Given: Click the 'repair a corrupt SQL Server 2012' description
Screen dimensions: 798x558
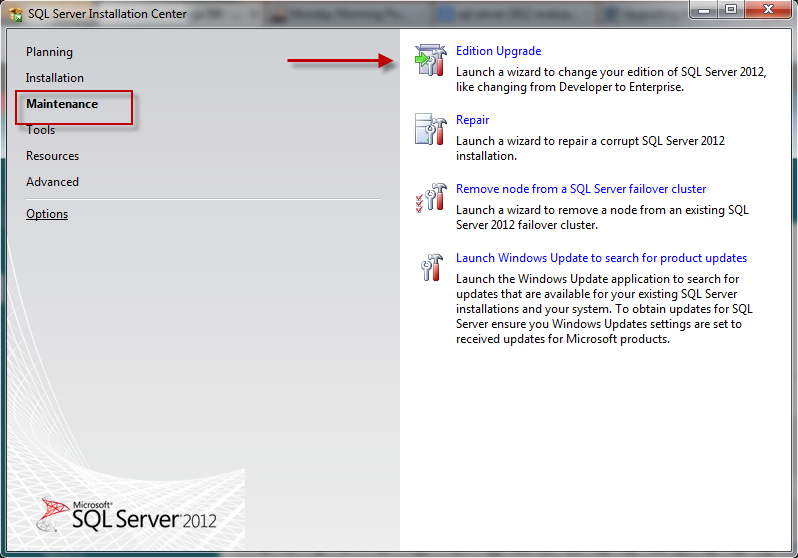Looking at the screenshot, I should (590, 148).
